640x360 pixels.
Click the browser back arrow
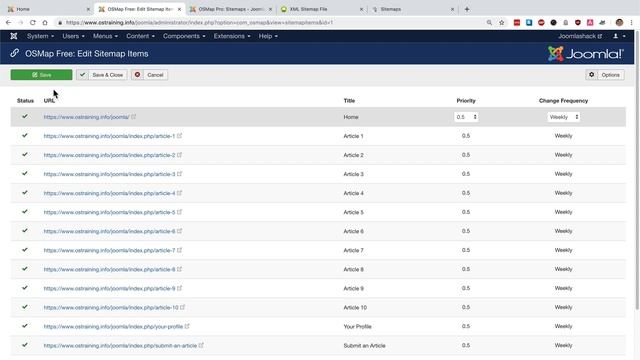[x=9, y=22]
